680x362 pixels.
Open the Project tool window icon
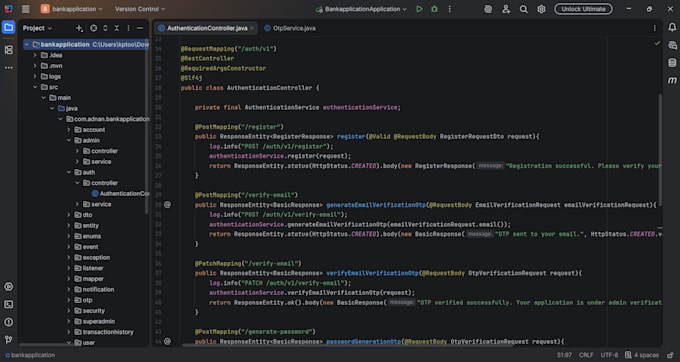[x=8, y=27]
